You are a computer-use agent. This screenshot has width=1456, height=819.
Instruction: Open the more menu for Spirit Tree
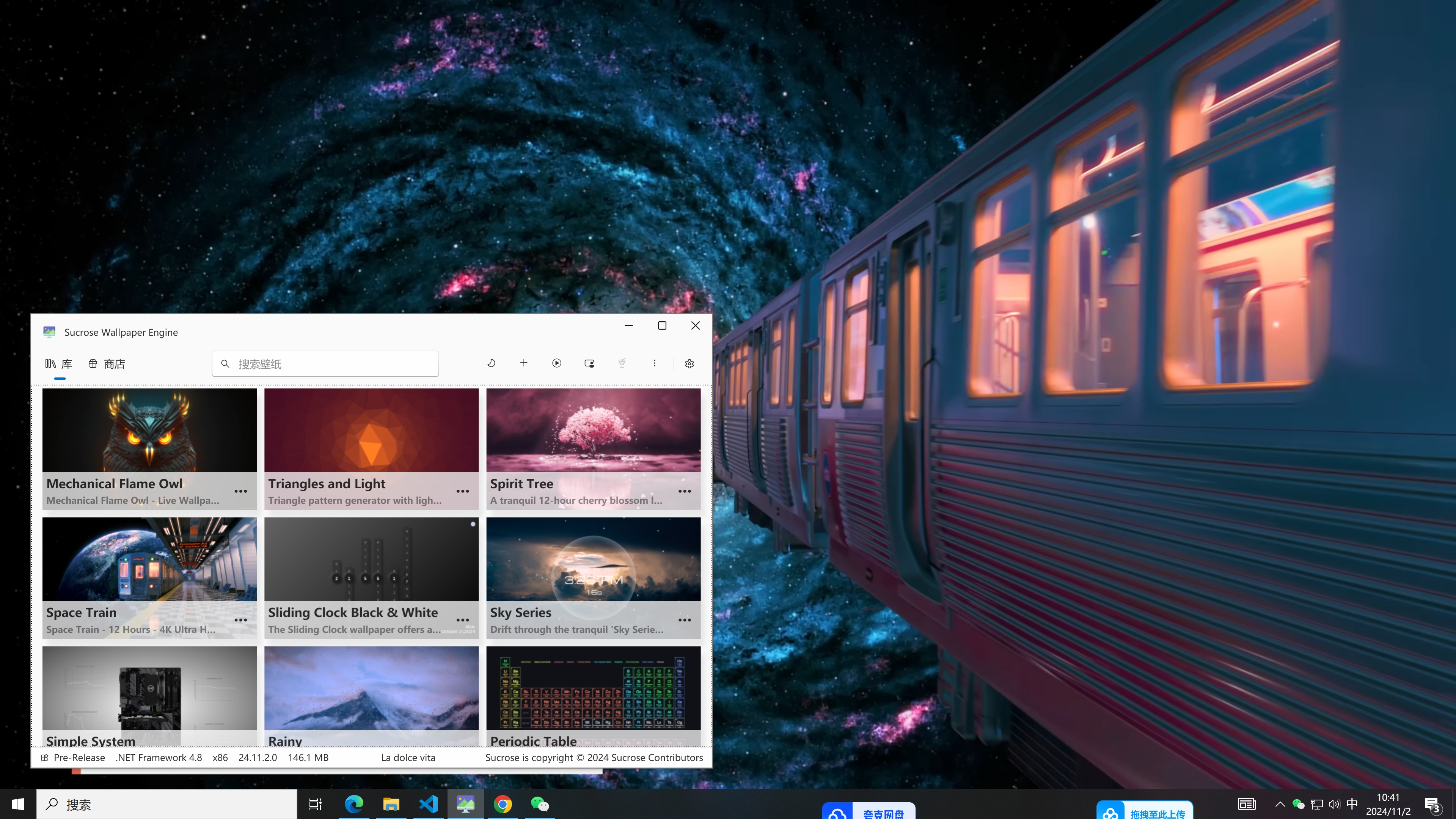point(685,491)
